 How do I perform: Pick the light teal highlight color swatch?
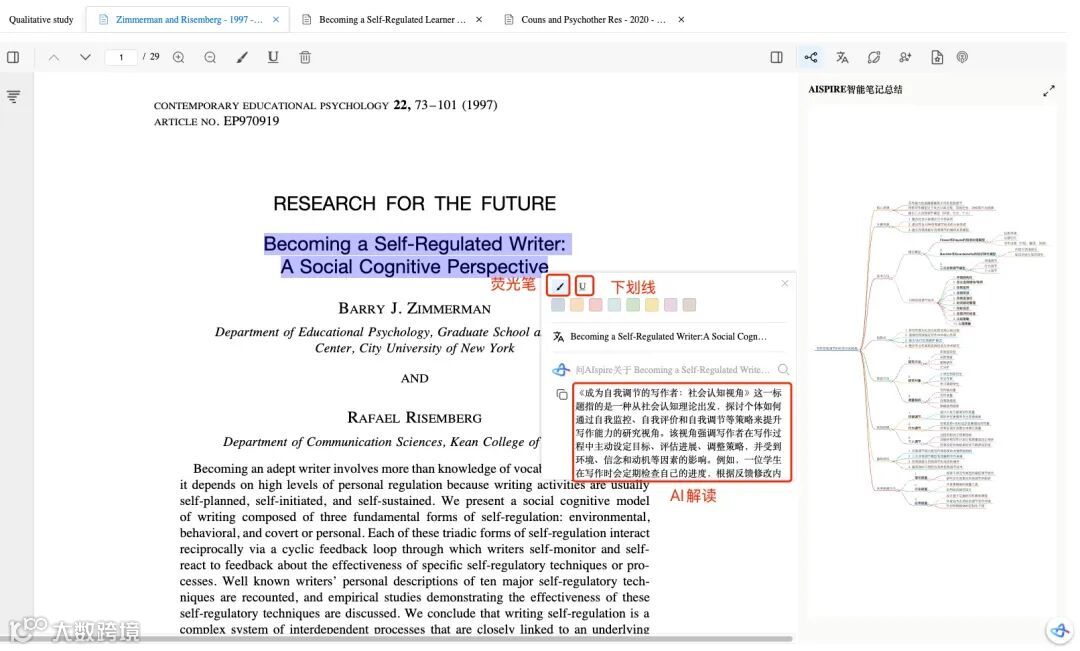click(614, 304)
